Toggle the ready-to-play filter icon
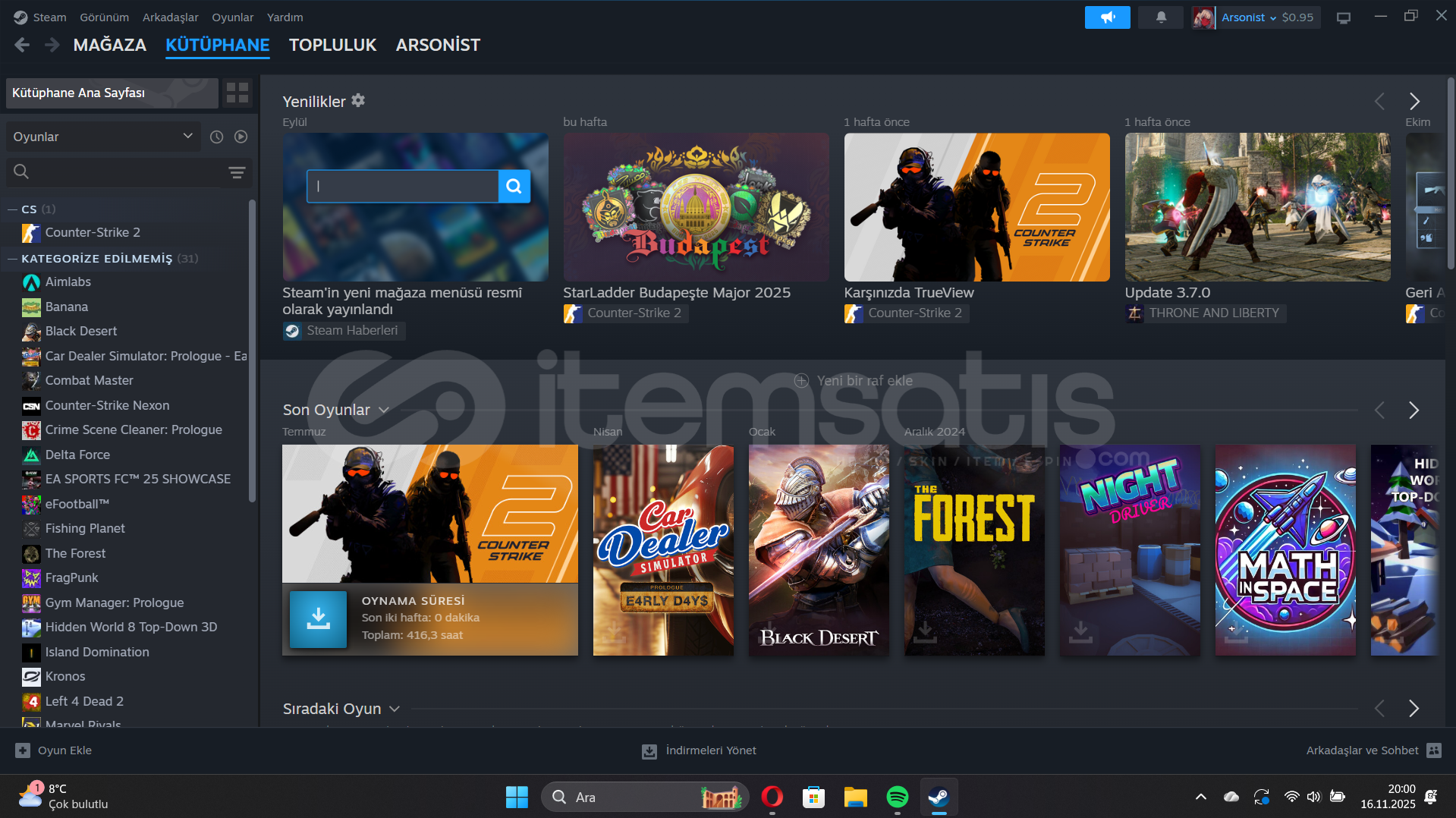The height and width of the screenshot is (818, 1456). click(x=241, y=137)
